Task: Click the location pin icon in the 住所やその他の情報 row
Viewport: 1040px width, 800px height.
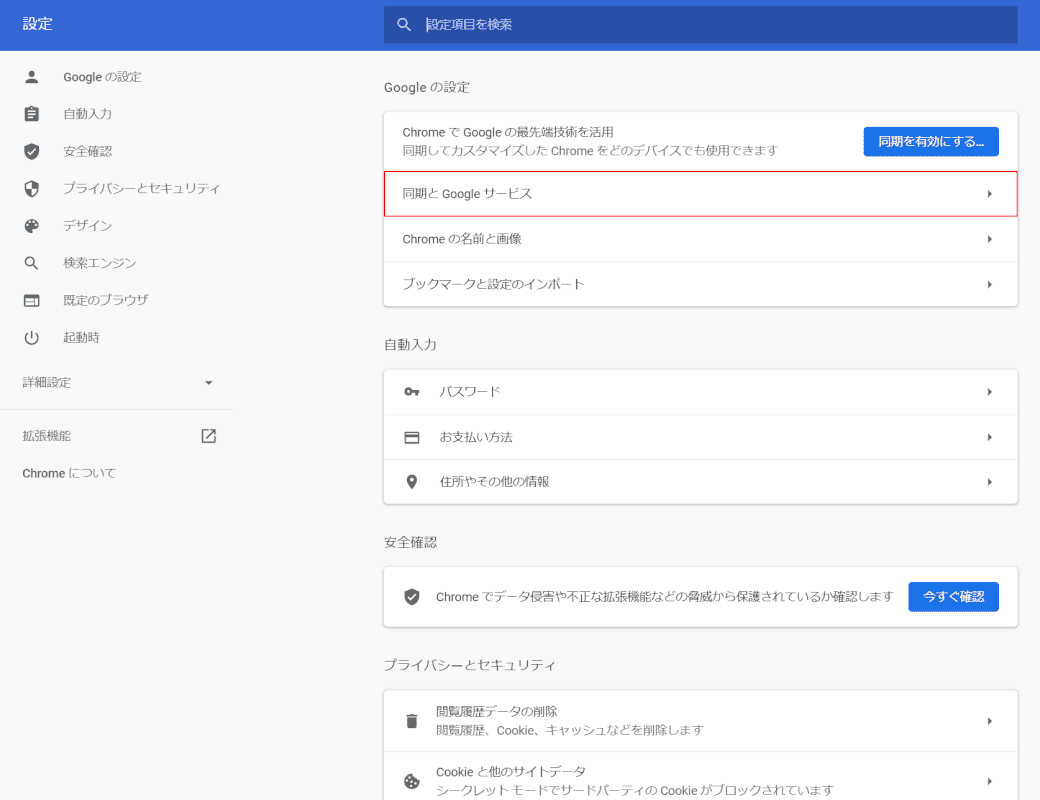Action: pyautogui.click(x=412, y=482)
